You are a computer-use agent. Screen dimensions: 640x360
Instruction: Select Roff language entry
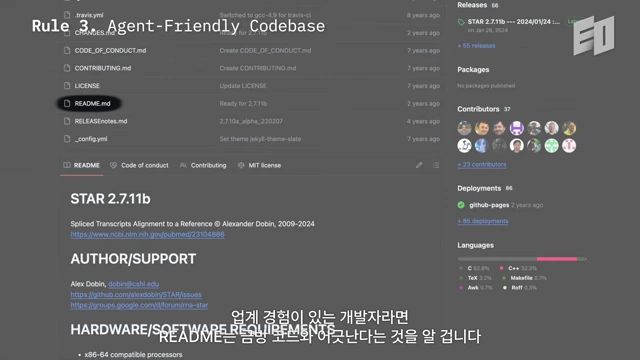pos(520,288)
